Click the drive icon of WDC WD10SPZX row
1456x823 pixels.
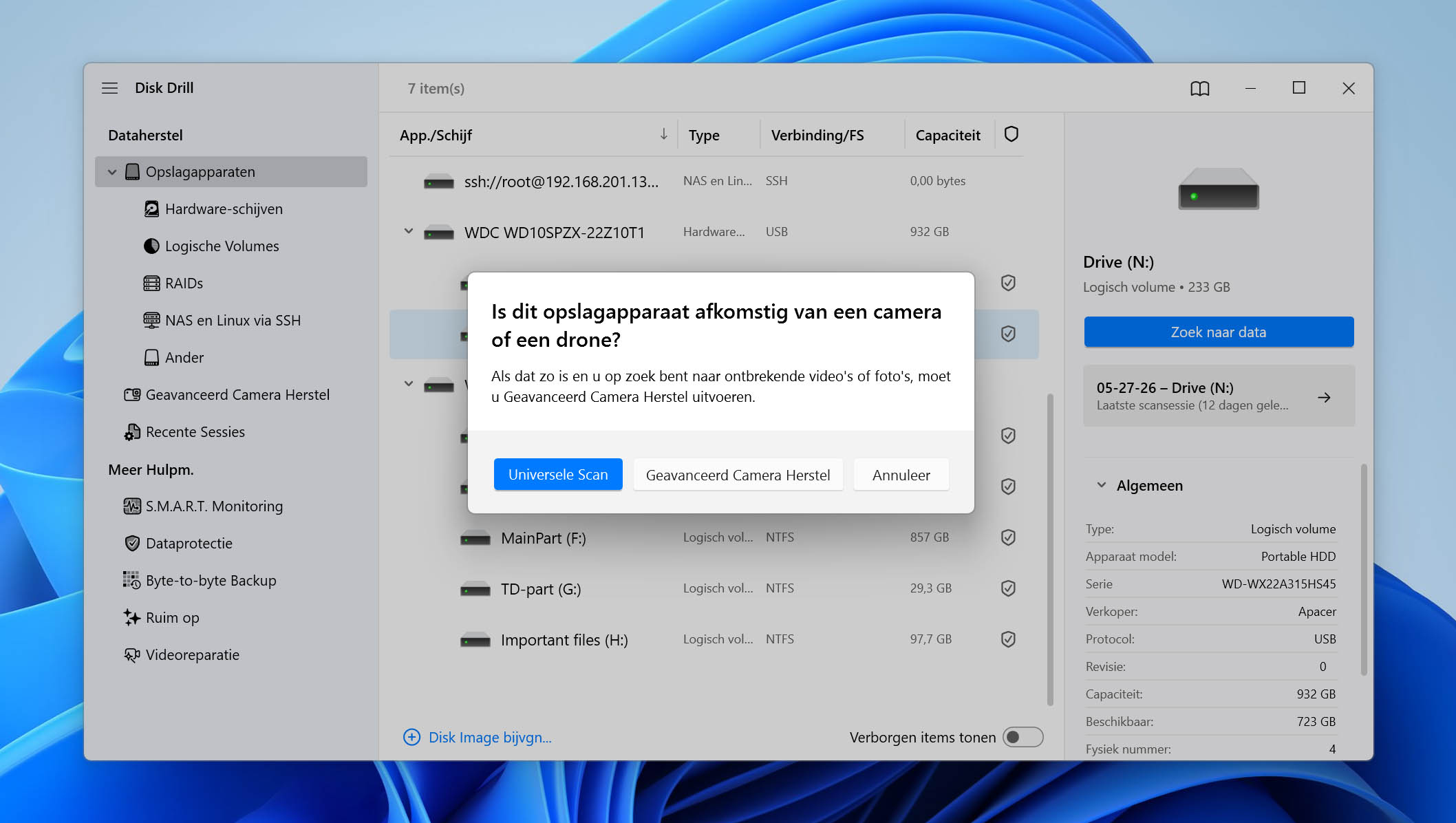[439, 233]
